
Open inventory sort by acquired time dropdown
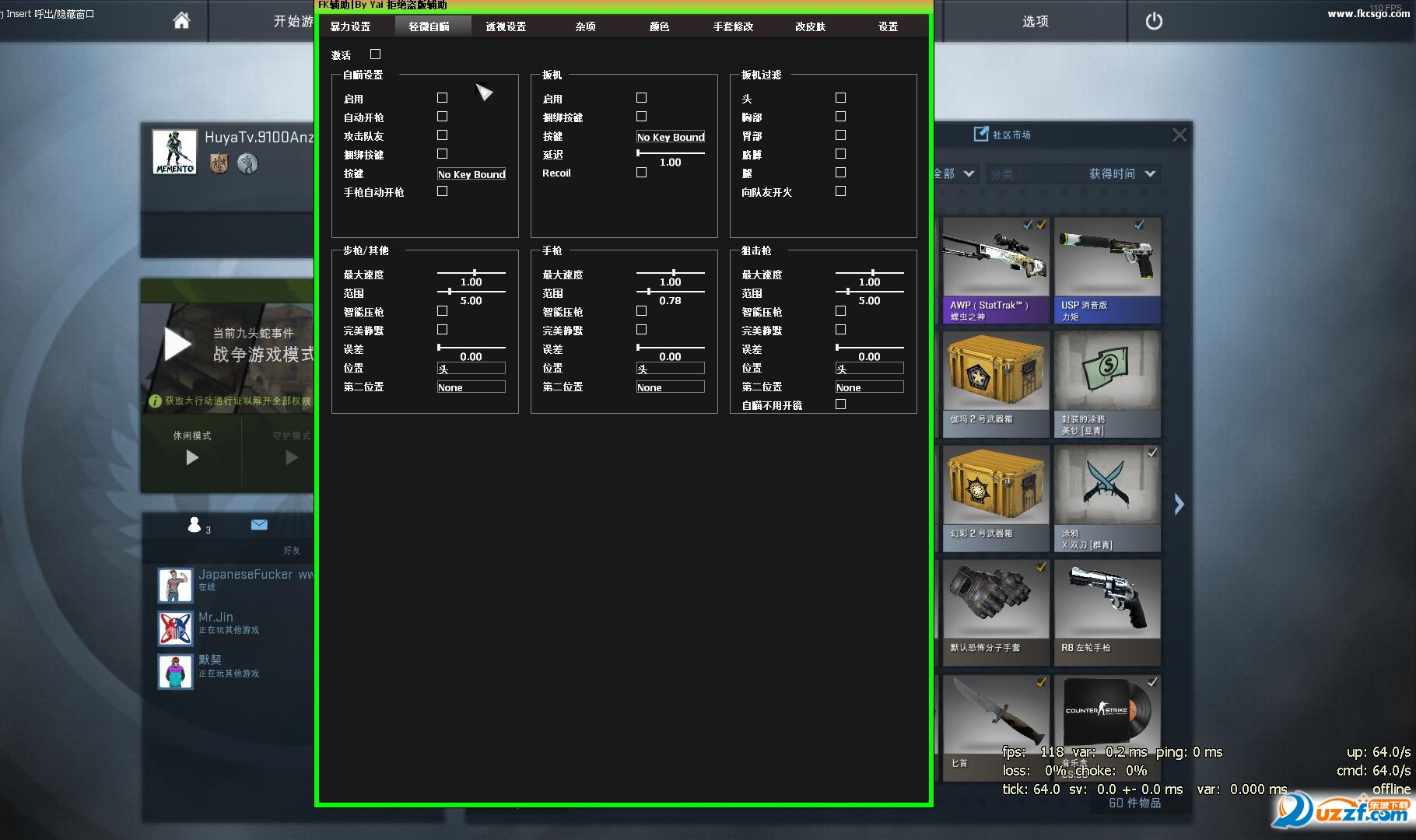tap(1073, 173)
